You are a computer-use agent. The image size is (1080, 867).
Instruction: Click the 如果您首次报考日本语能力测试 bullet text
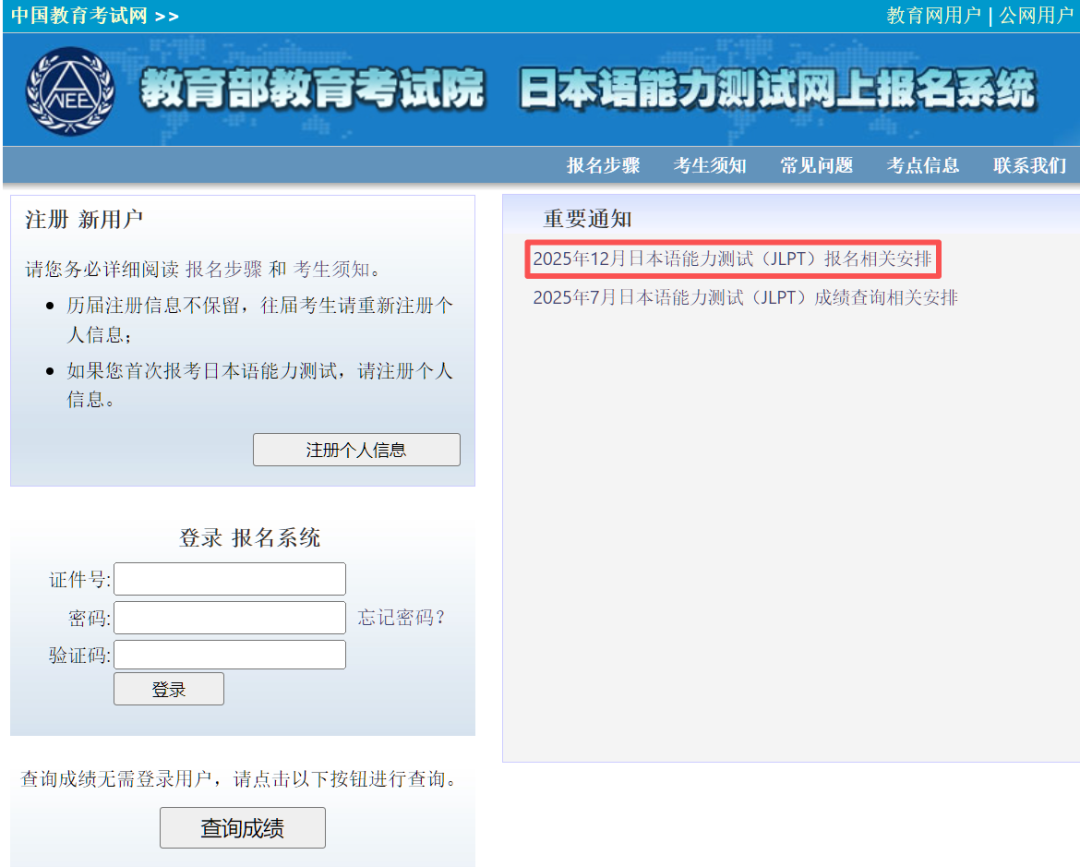tap(260, 385)
